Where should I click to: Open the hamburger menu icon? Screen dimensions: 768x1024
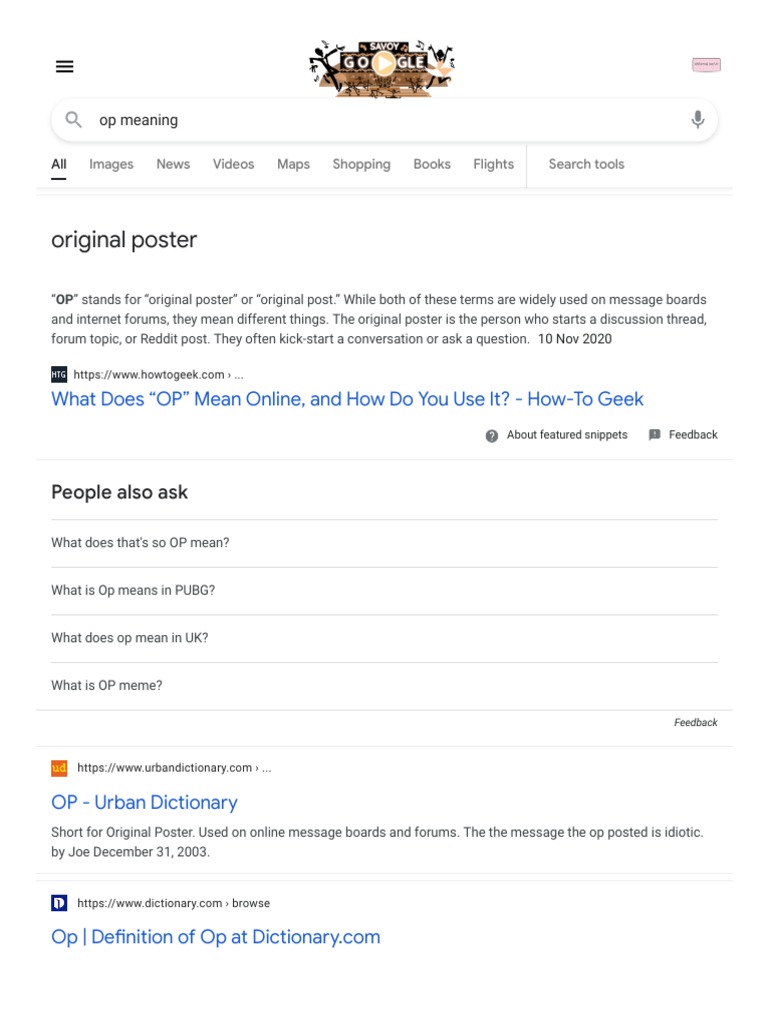(x=65, y=67)
